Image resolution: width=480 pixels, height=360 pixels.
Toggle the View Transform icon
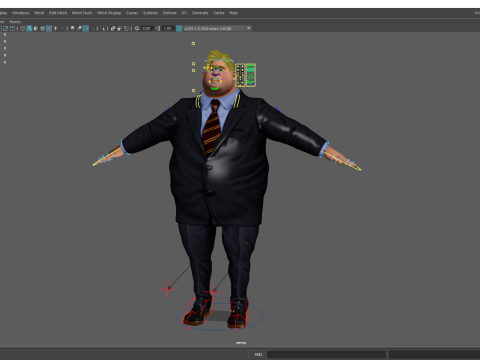(179, 28)
